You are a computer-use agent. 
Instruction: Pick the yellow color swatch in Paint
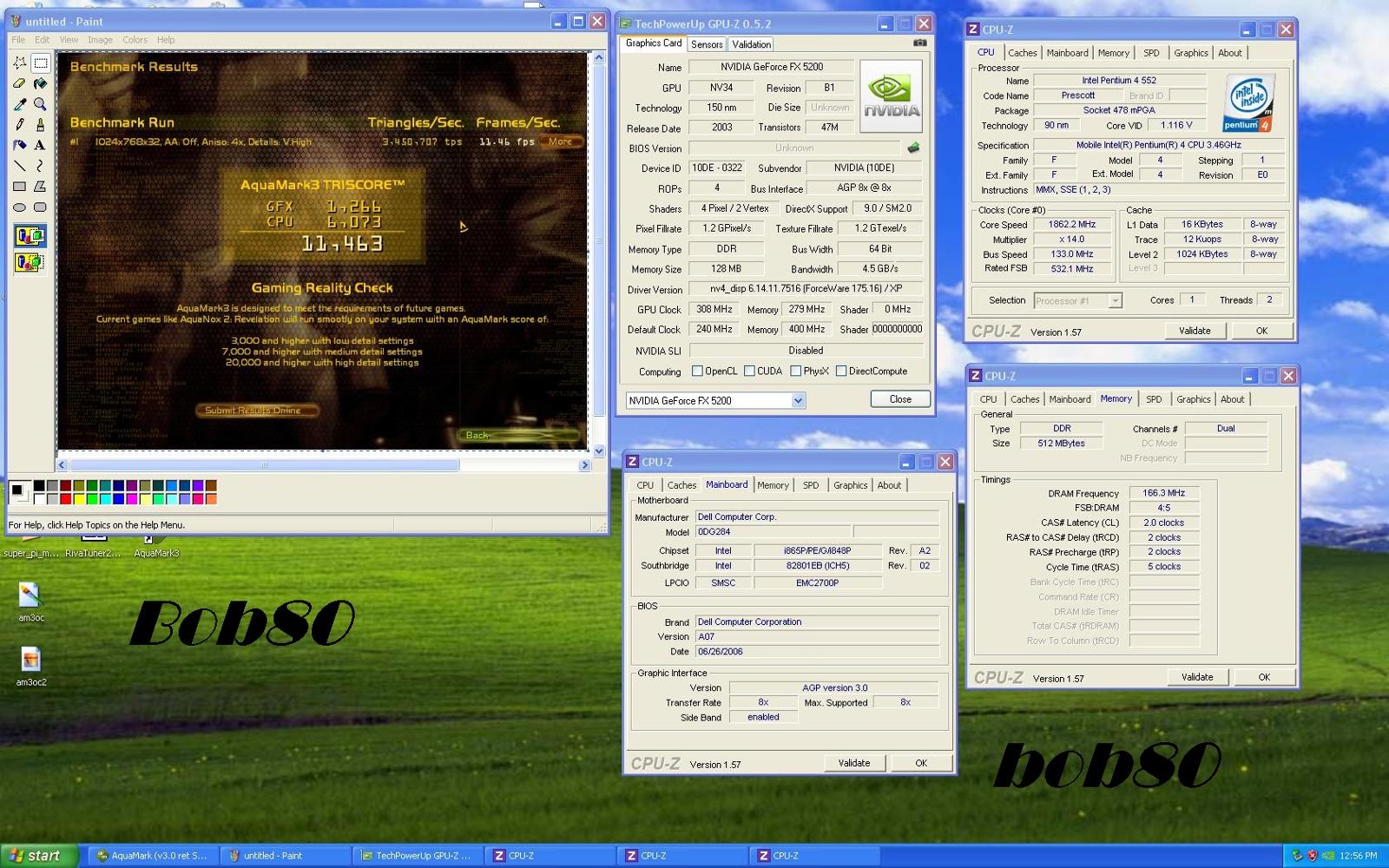[x=78, y=499]
